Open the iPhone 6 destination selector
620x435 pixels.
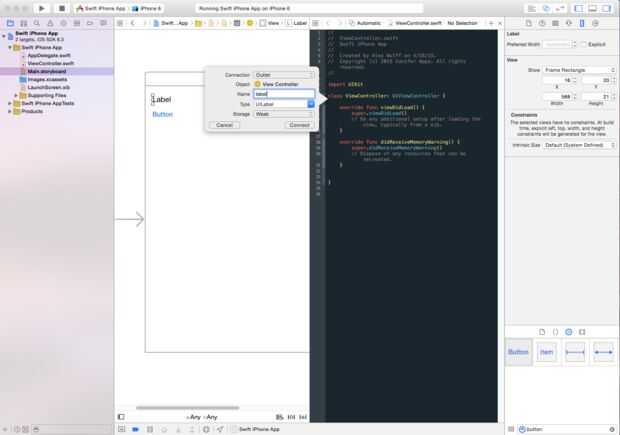[x=147, y=8]
